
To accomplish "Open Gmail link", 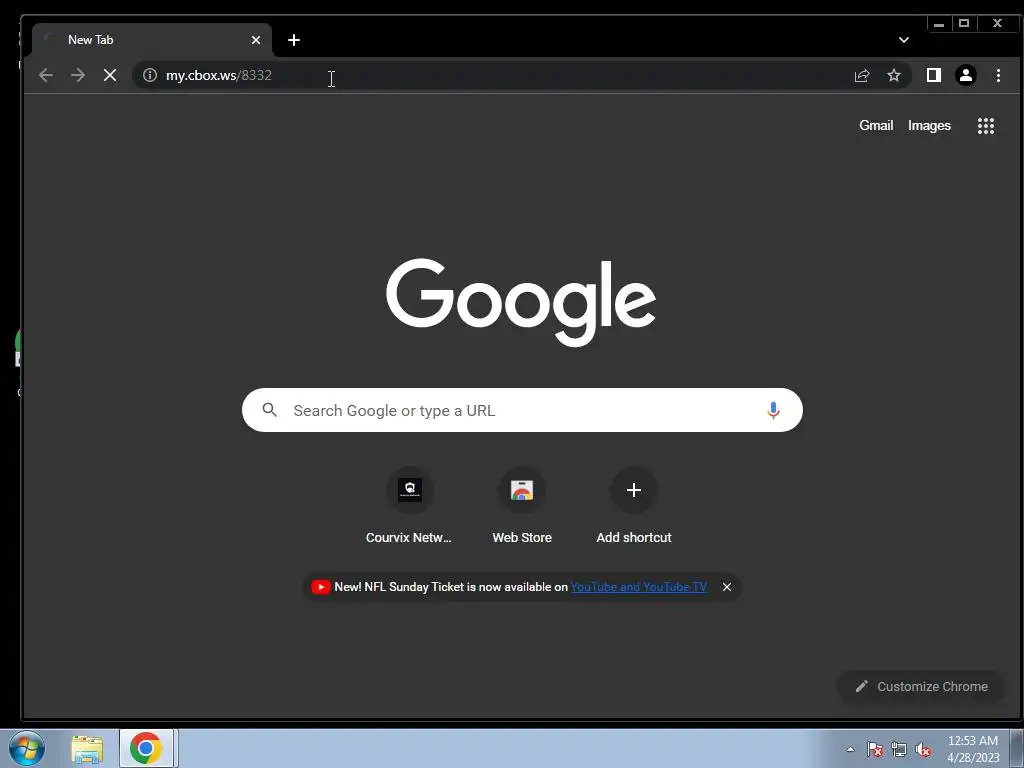I will 876,125.
